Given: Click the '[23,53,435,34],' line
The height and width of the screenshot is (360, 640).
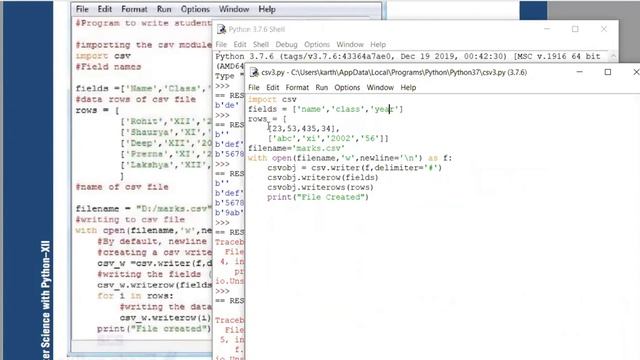Looking at the screenshot, I should coord(304,129).
